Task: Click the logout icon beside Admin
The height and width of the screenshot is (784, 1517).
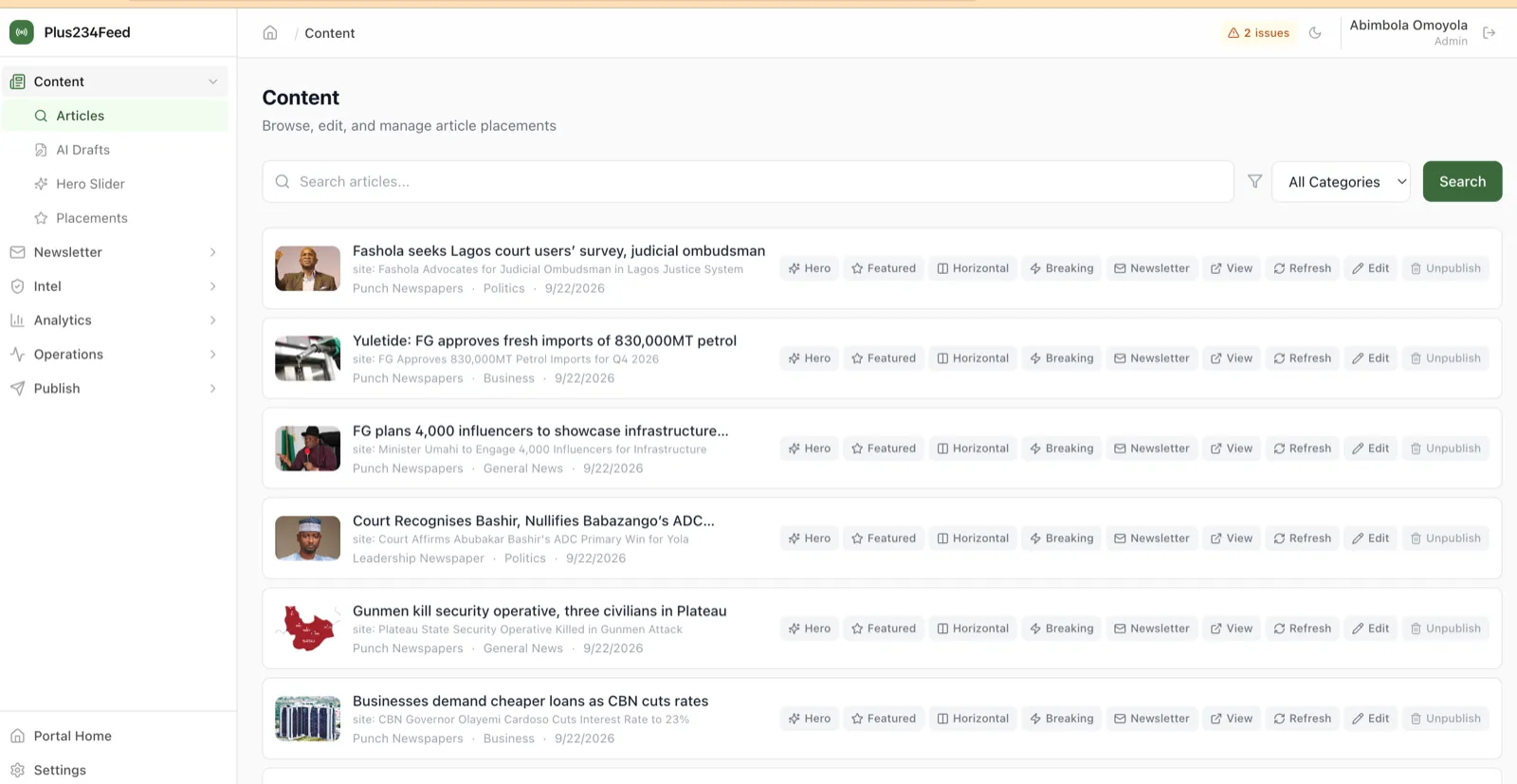Action: 1490,33
